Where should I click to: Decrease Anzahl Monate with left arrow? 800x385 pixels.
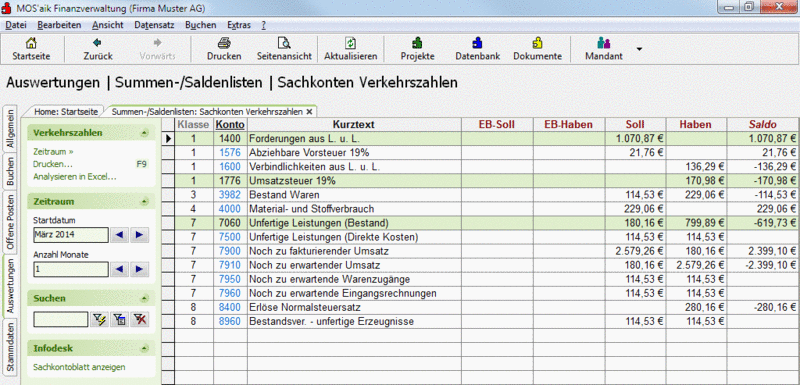point(120,269)
